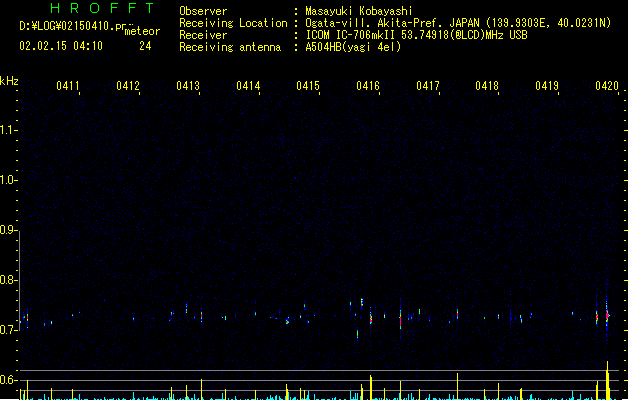629x400 pixels.
Task: Click the 0.7 kHz axis label
Action: [x=8, y=330]
